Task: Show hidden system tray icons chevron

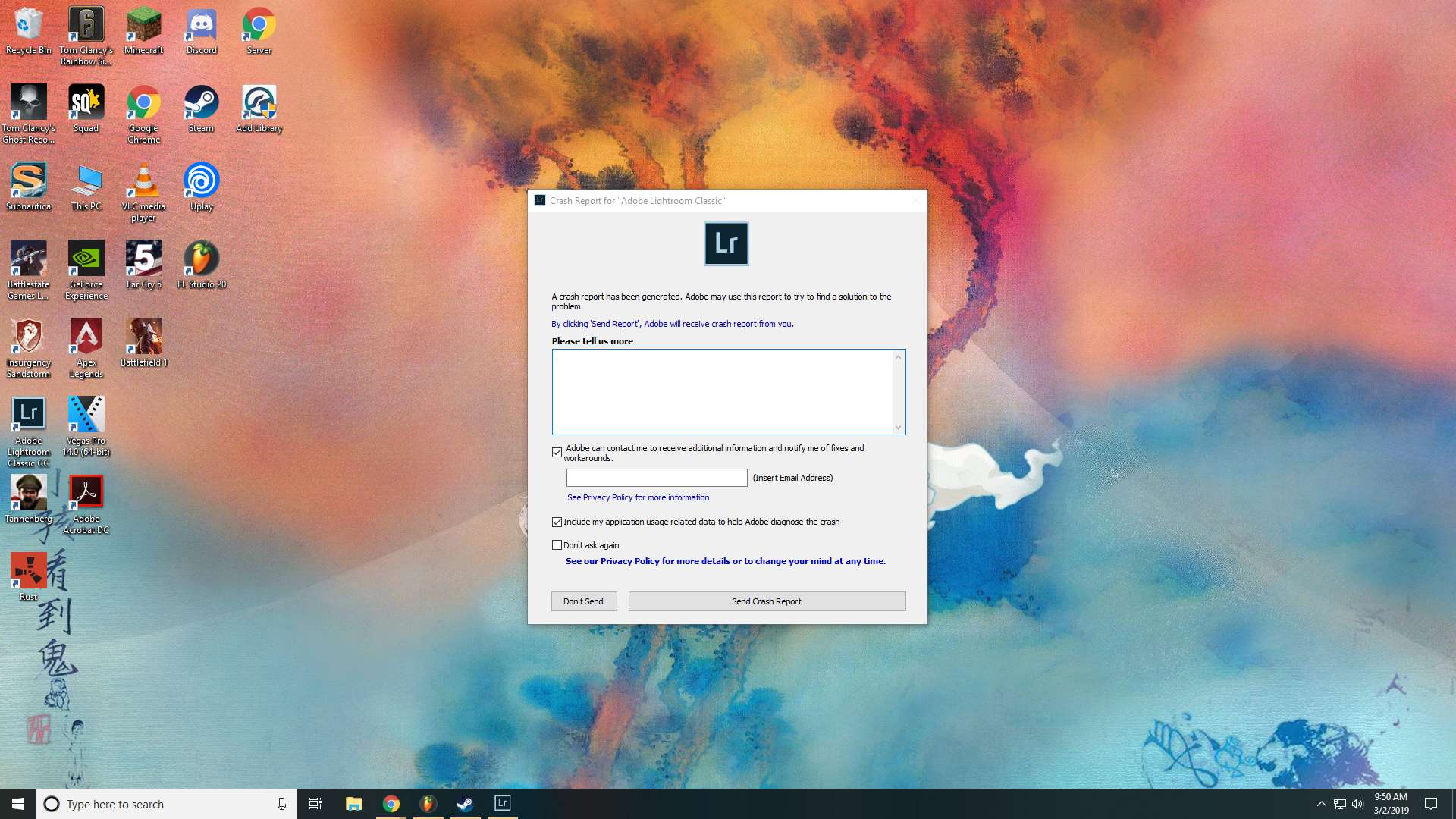Action: (x=1321, y=804)
